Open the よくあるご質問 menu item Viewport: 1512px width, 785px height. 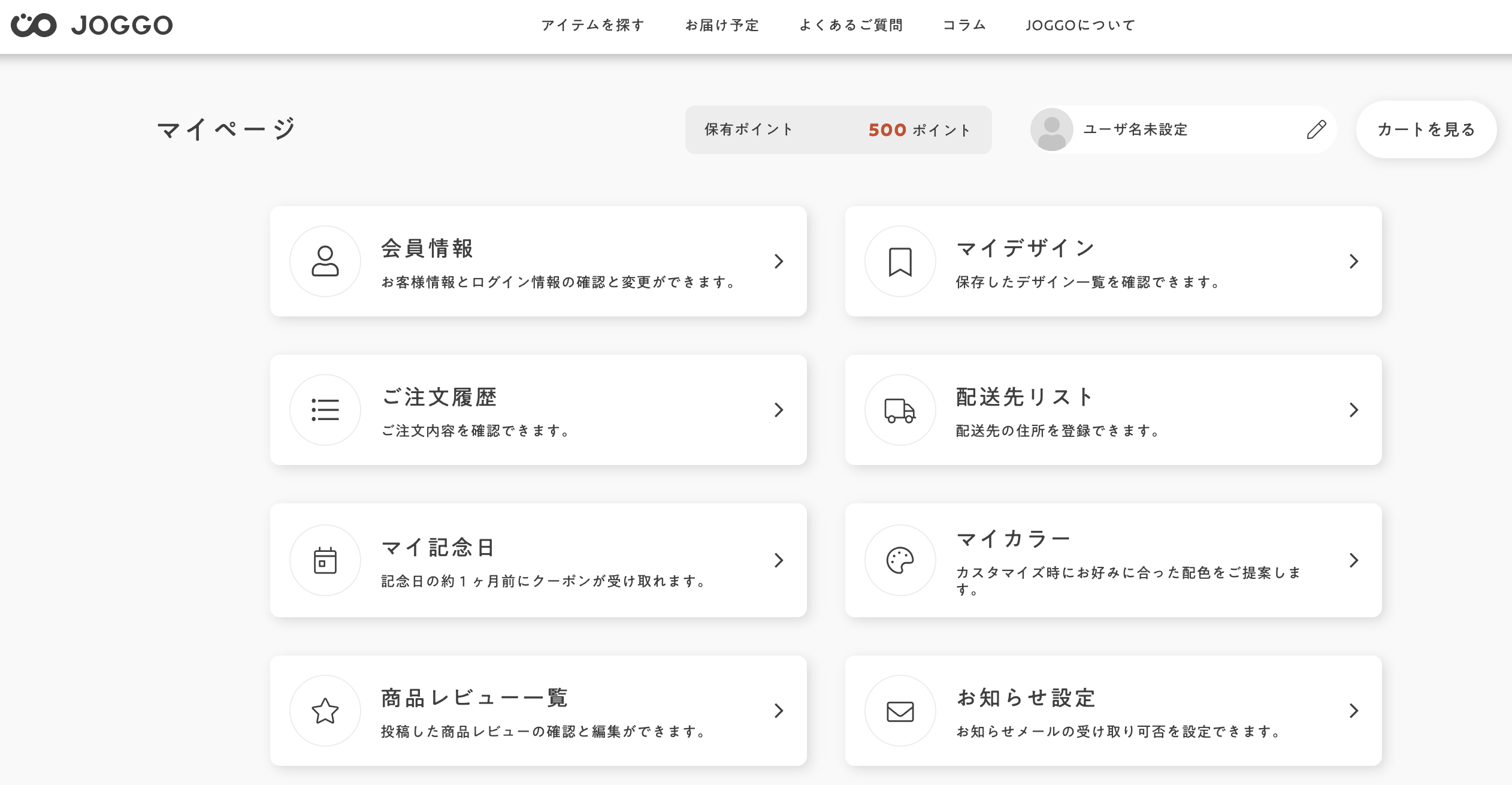tap(851, 25)
